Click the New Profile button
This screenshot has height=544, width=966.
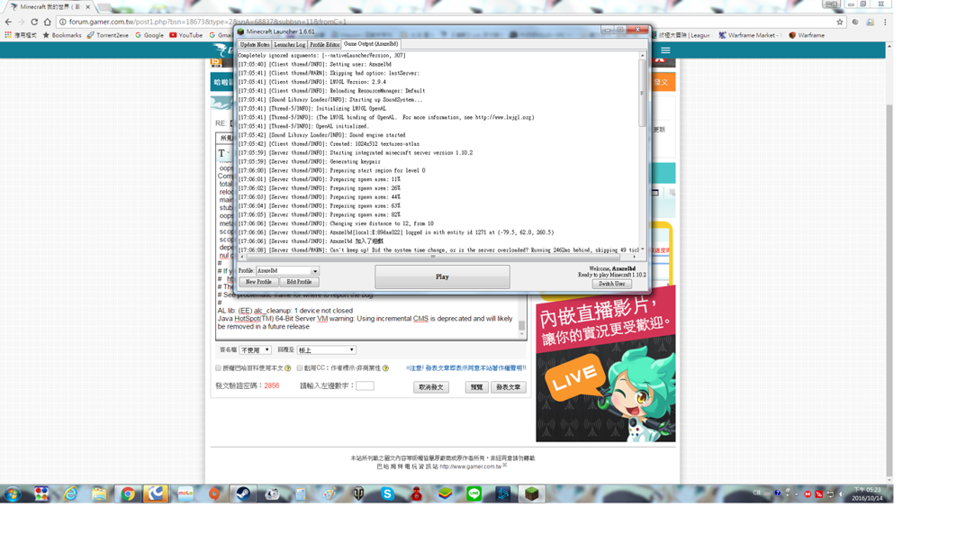click(258, 282)
